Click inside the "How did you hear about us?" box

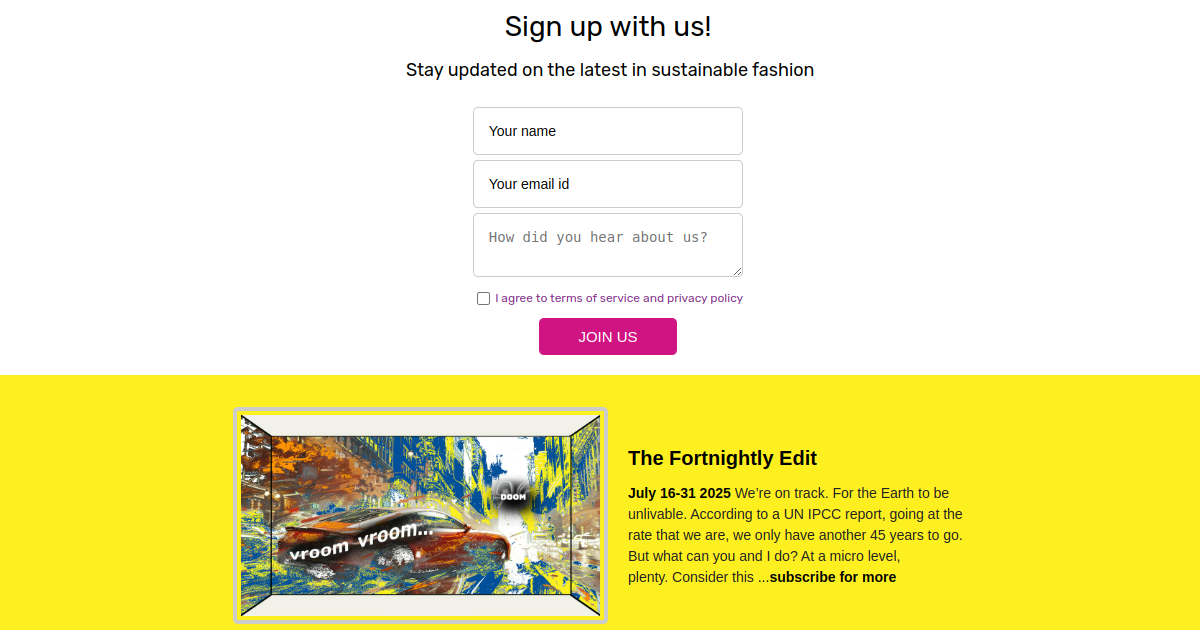pos(607,245)
